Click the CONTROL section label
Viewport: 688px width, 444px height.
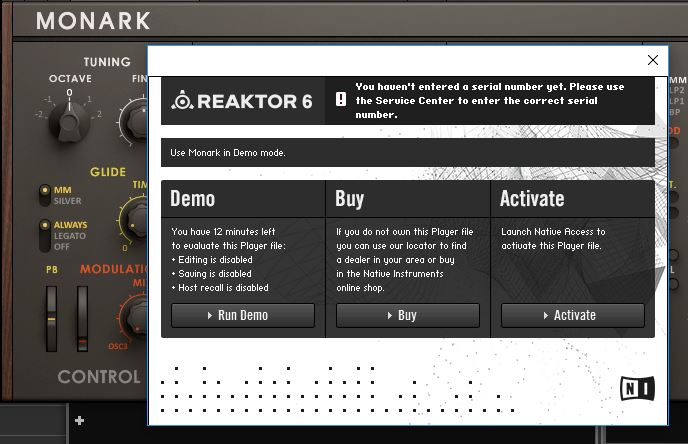point(99,377)
